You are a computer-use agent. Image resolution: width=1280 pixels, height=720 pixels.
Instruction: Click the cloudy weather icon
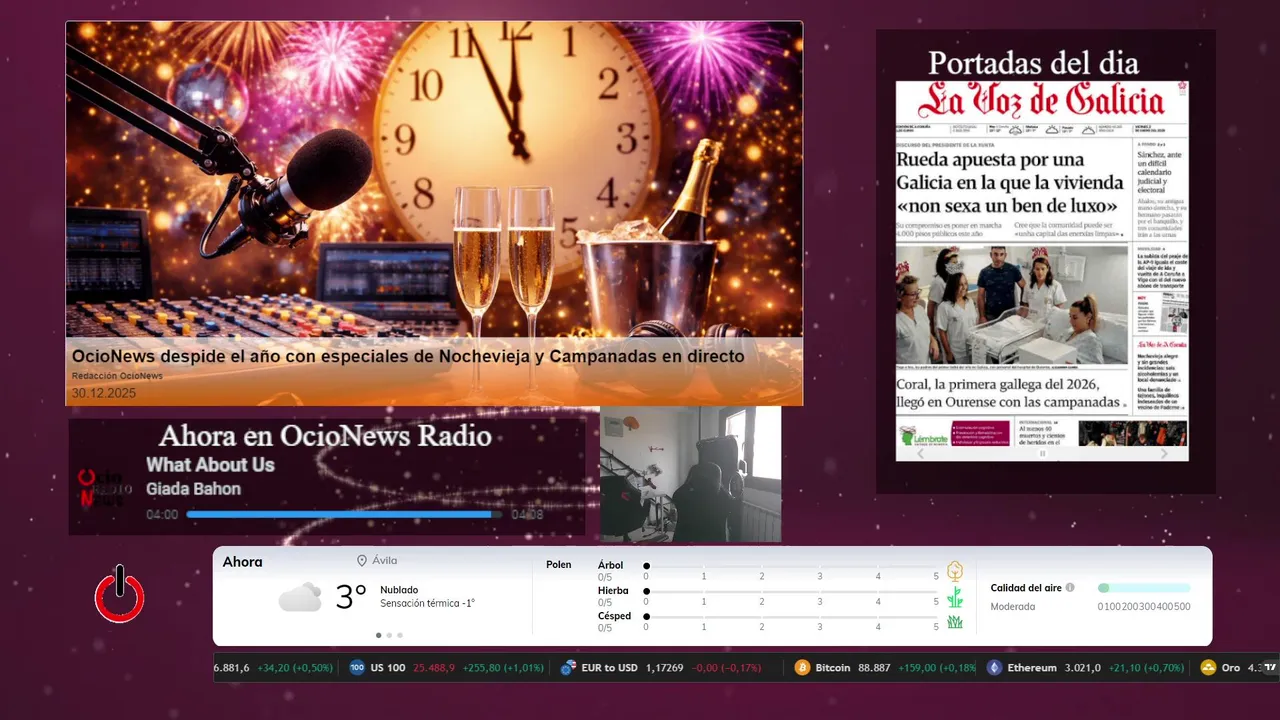(300, 598)
